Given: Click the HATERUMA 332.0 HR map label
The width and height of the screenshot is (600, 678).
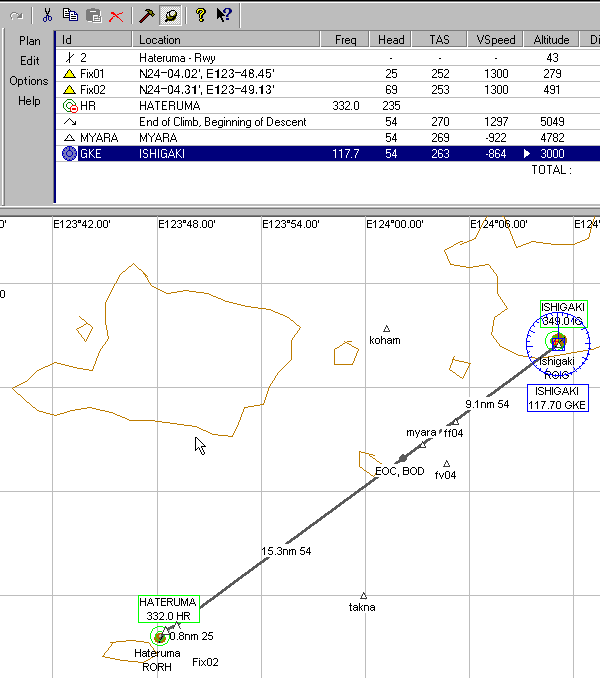Looking at the screenshot, I should (x=169, y=609).
